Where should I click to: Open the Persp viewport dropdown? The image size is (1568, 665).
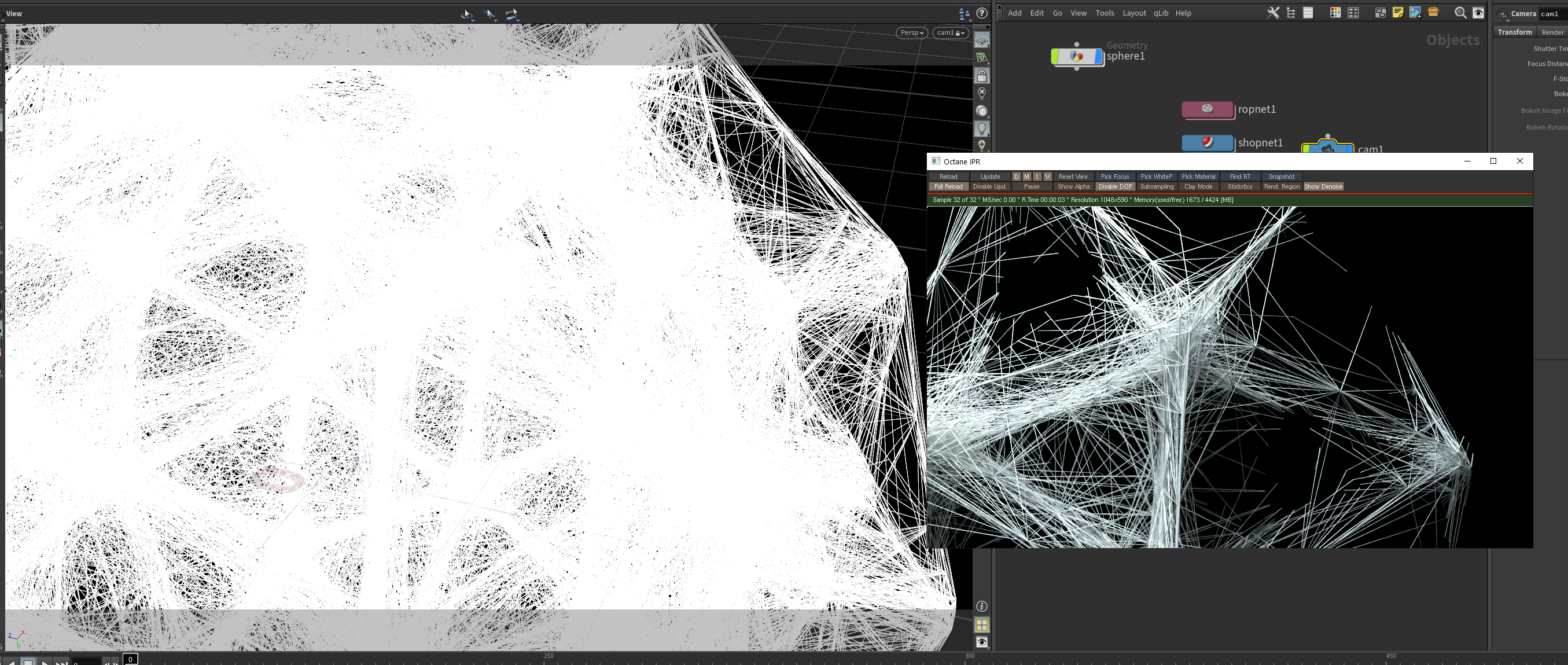pos(911,33)
